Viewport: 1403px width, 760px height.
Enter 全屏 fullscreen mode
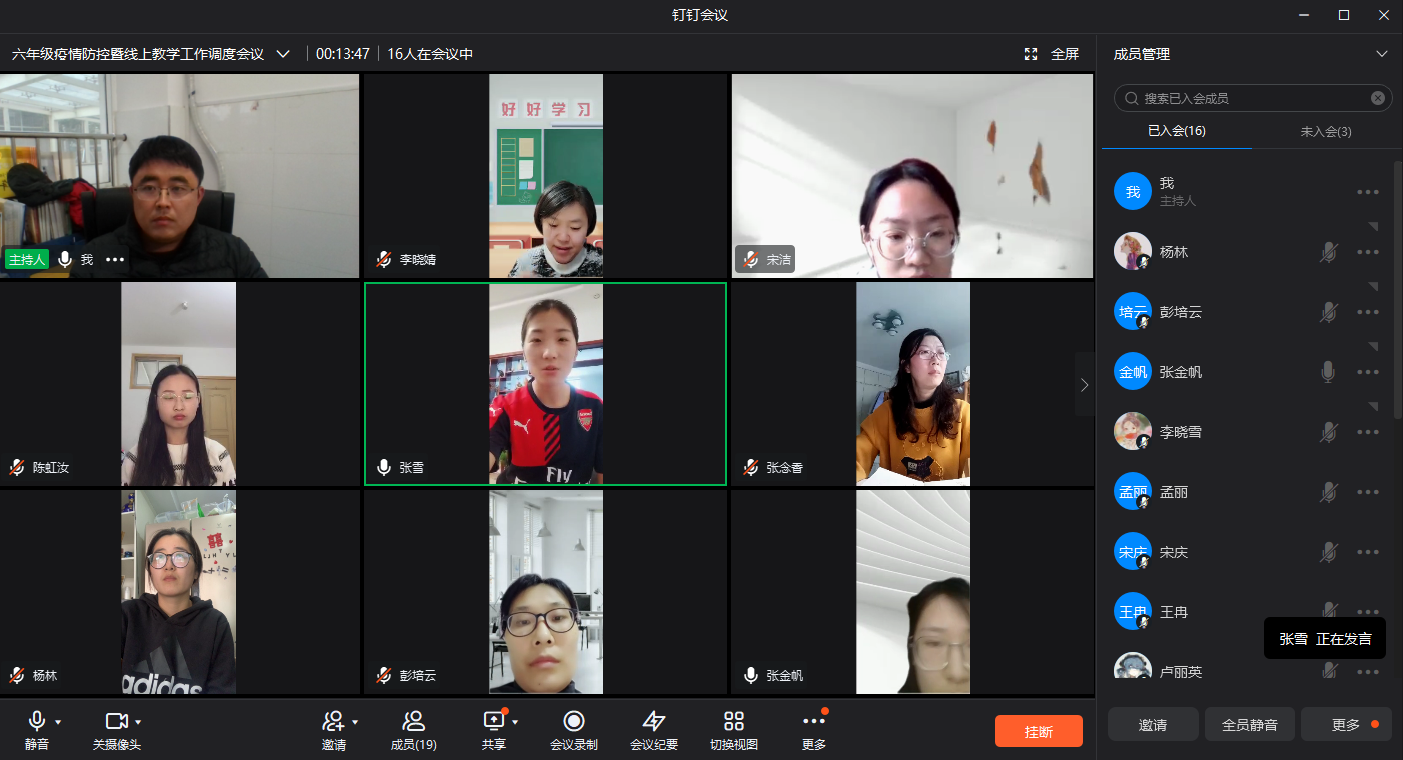click(x=1052, y=54)
